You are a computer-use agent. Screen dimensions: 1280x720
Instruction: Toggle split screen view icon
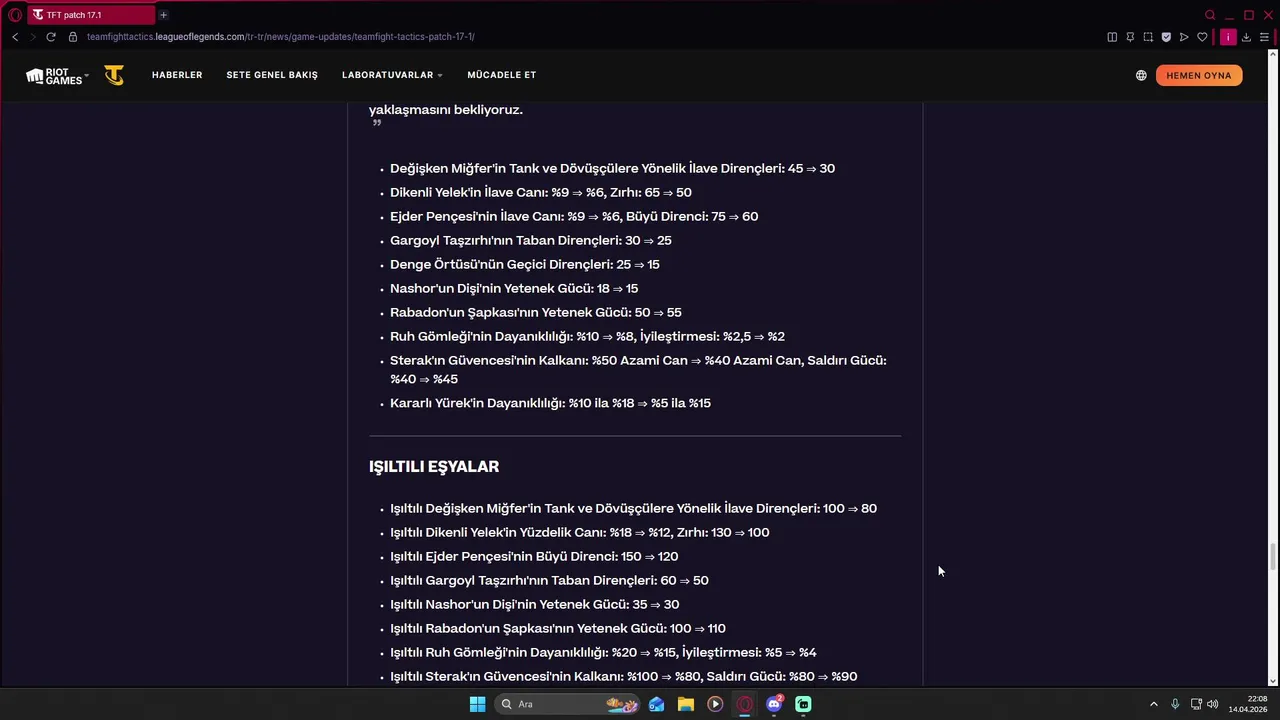(x=1112, y=37)
